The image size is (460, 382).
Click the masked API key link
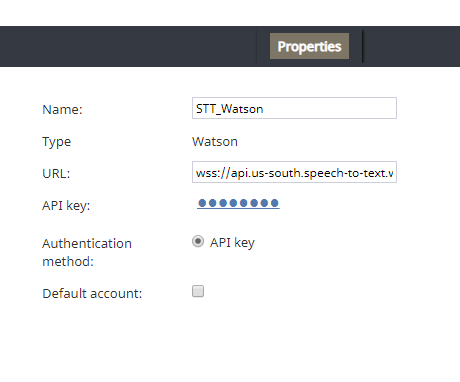pyautogui.click(x=238, y=203)
